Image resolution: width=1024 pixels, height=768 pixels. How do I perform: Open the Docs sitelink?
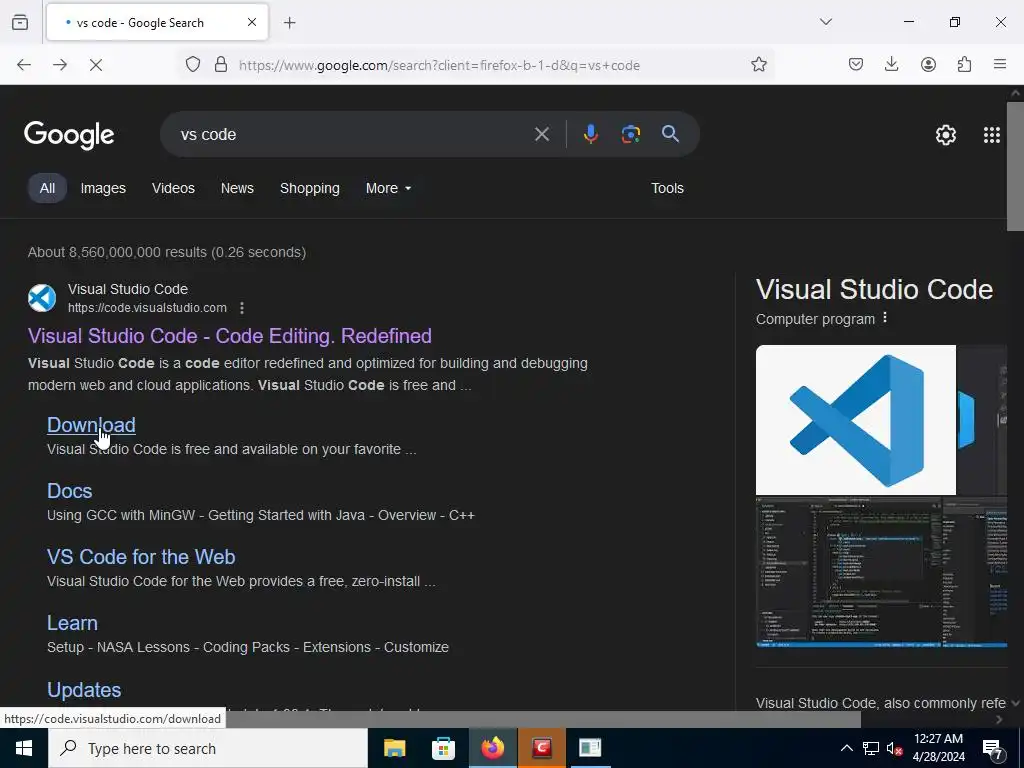click(70, 491)
